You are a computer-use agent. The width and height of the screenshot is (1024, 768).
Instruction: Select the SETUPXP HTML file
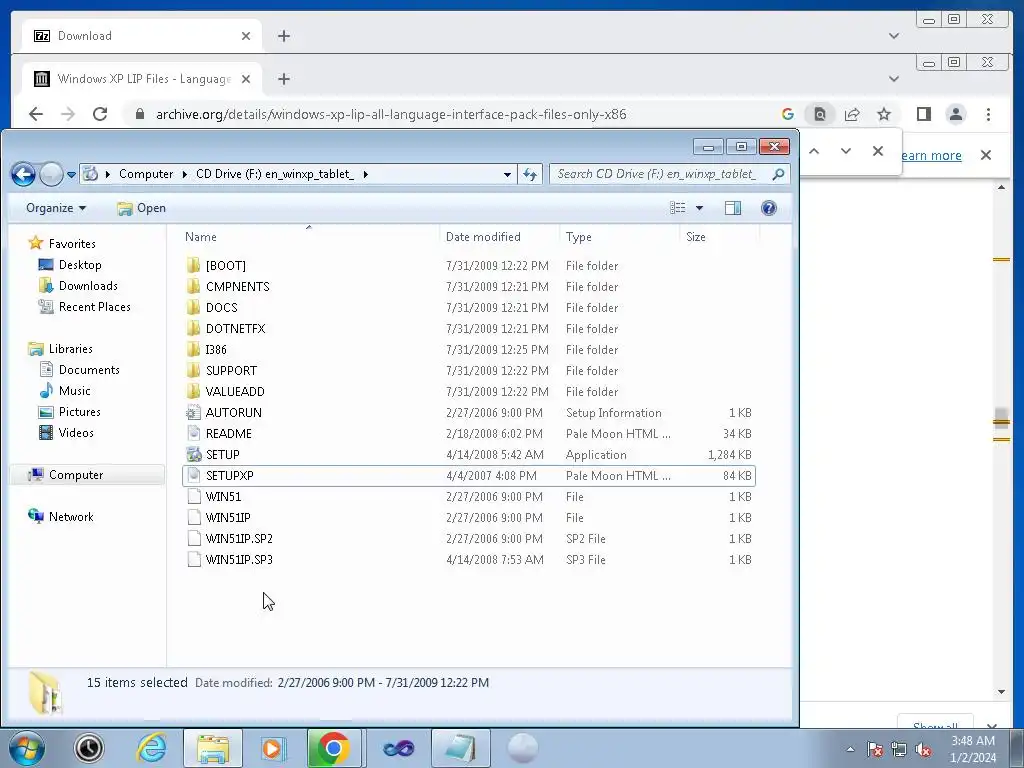(x=468, y=475)
